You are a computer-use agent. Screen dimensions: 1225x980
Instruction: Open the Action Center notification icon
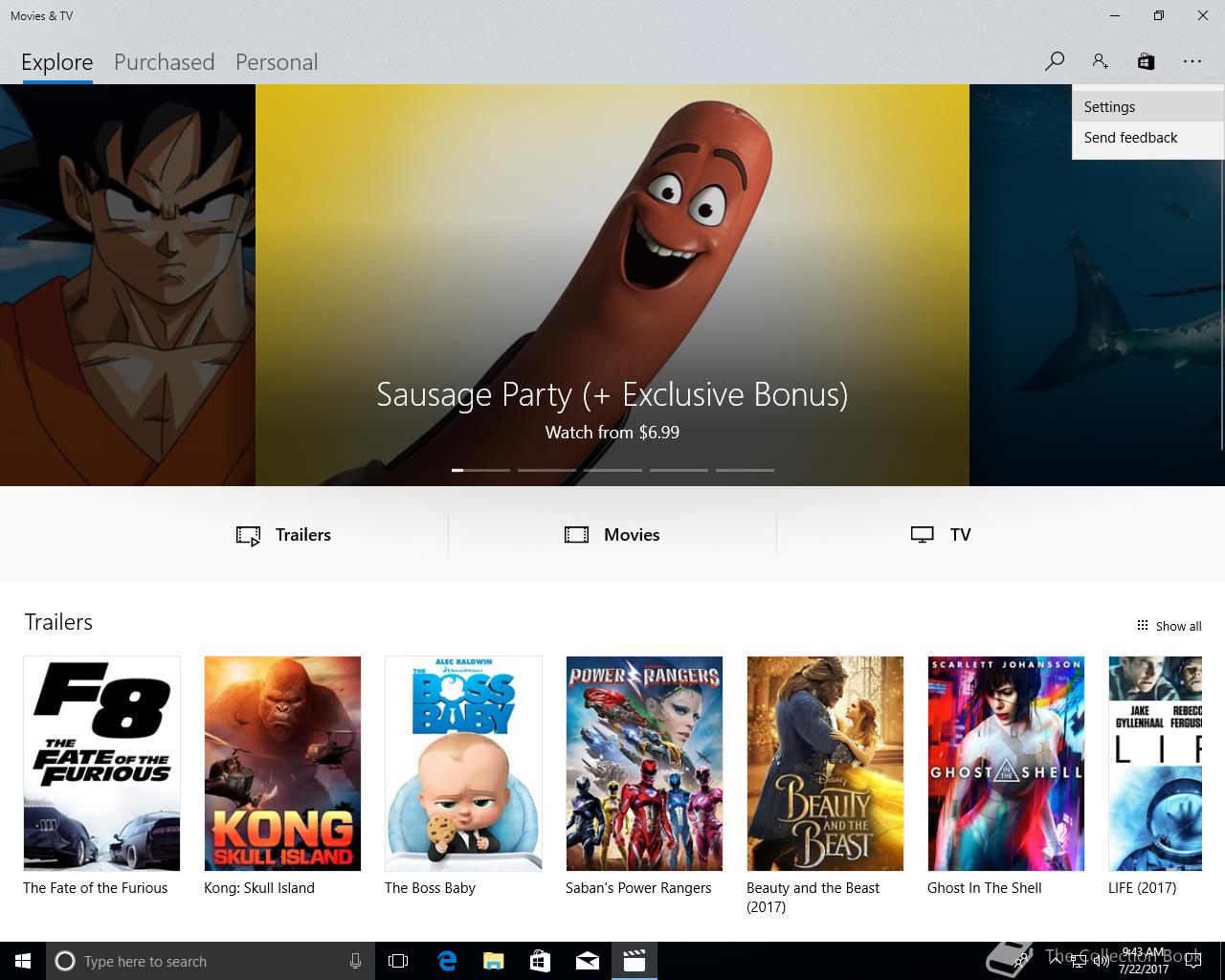(1192, 961)
